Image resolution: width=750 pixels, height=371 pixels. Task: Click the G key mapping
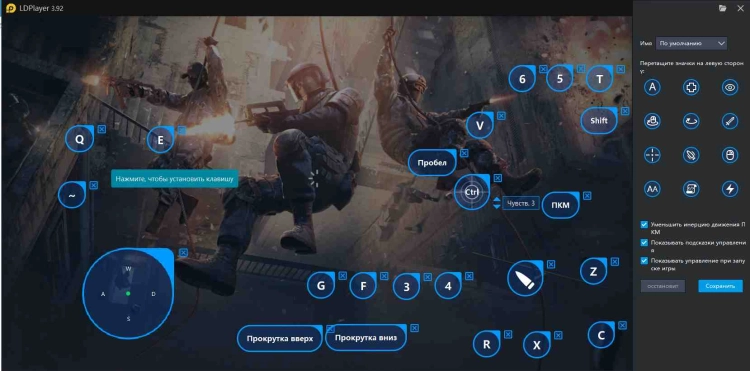point(321,285)
